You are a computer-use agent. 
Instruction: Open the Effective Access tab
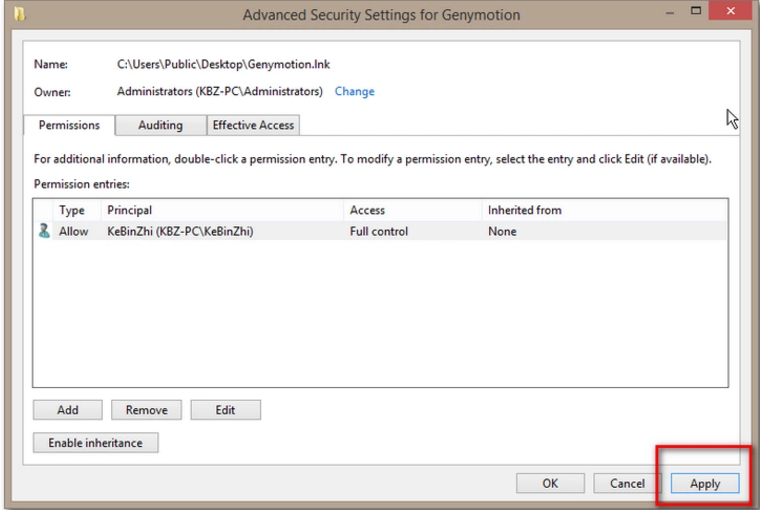point(253,125)
